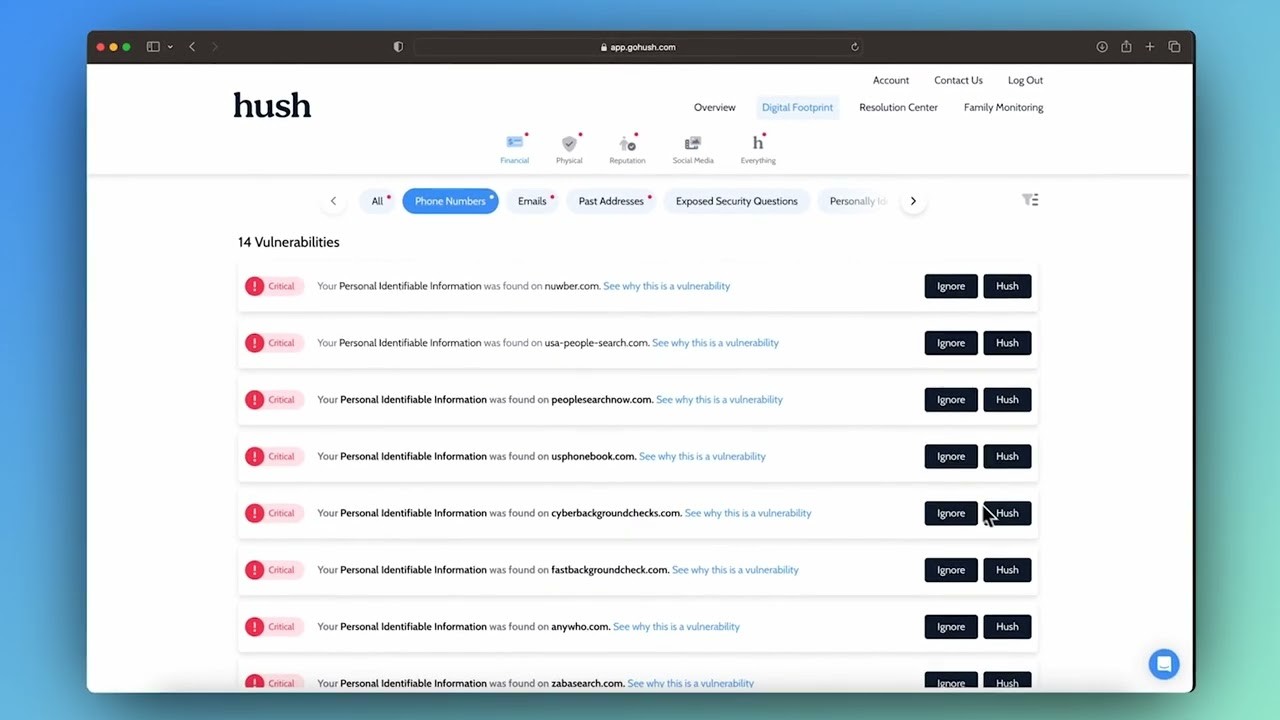Image resolution: width=1280 pixels, height=720 pixels.
Task: Hush the anywho.com vulnerability
Action: [x=1007, y=627]
